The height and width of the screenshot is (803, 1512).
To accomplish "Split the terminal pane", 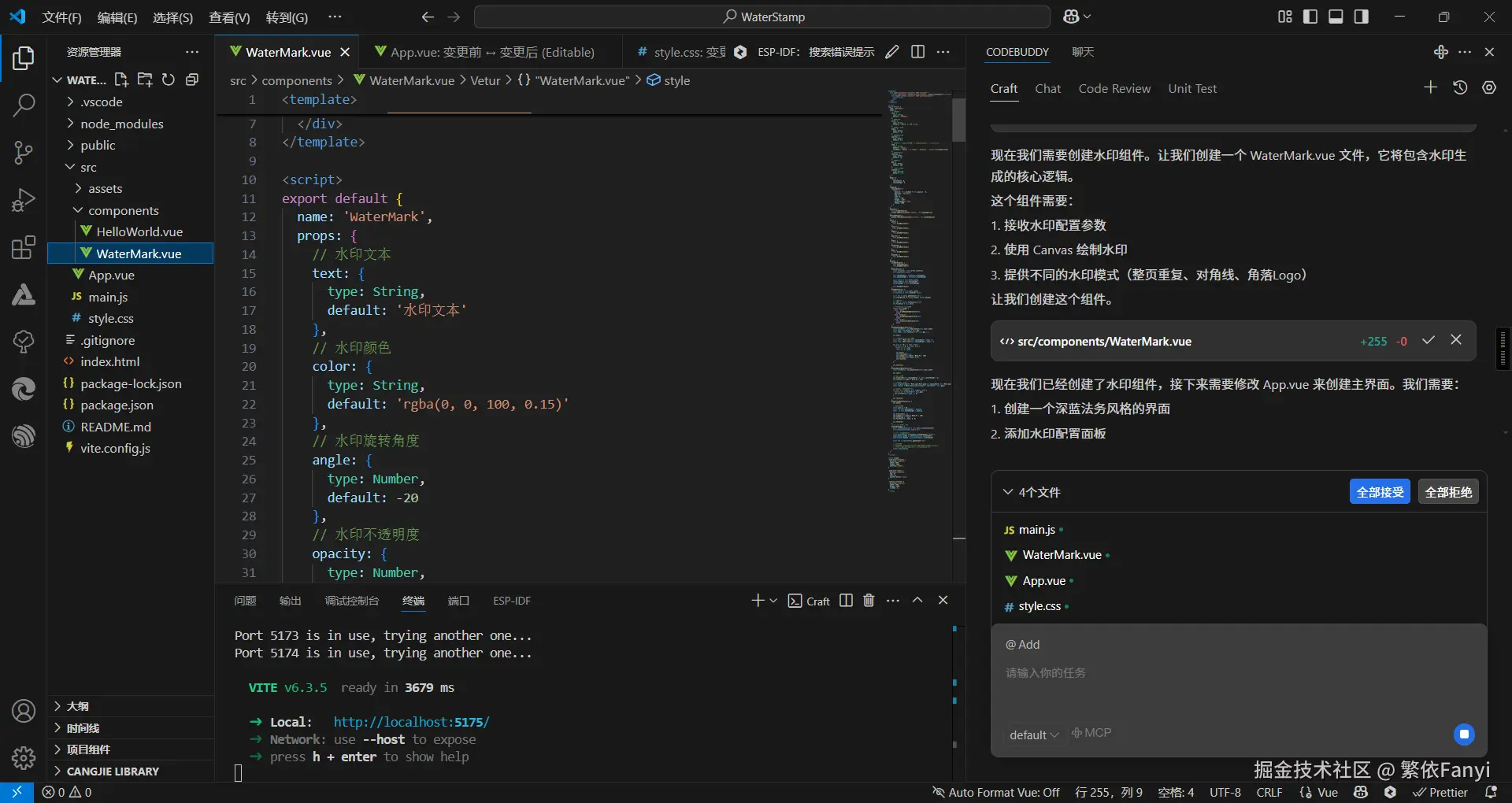I will (x=845, y=600).
